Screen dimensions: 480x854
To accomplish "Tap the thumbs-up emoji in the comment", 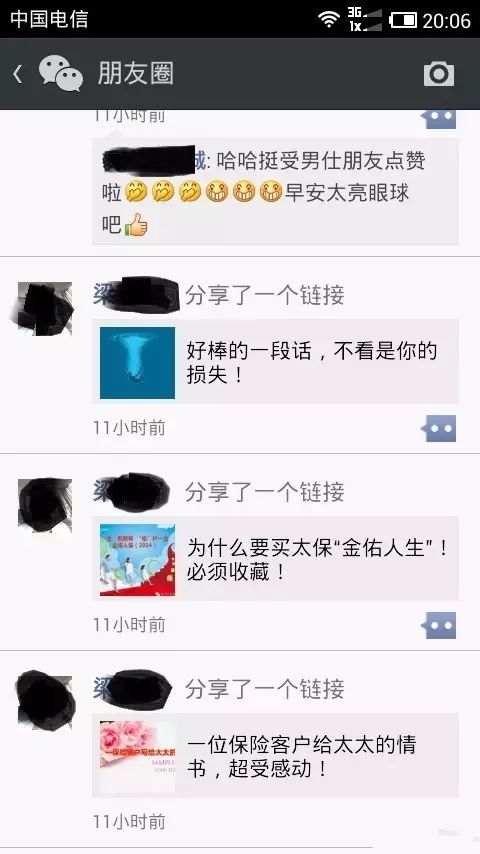I will (x=136, y=224).
